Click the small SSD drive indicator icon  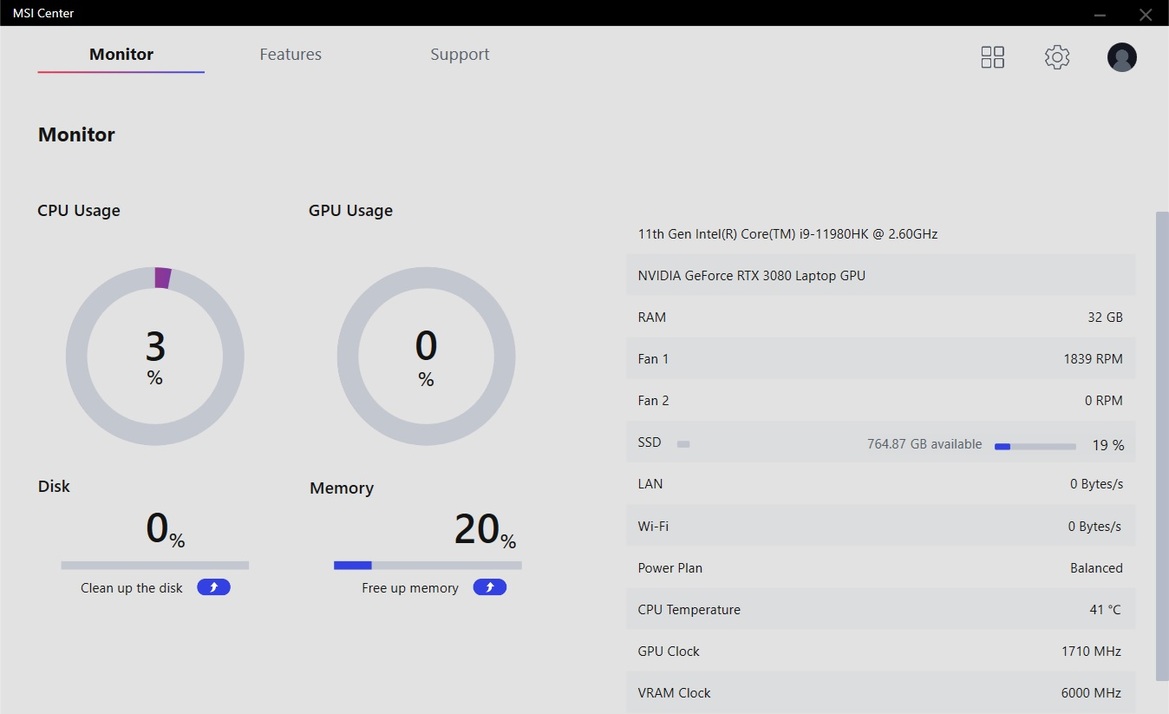683,444
